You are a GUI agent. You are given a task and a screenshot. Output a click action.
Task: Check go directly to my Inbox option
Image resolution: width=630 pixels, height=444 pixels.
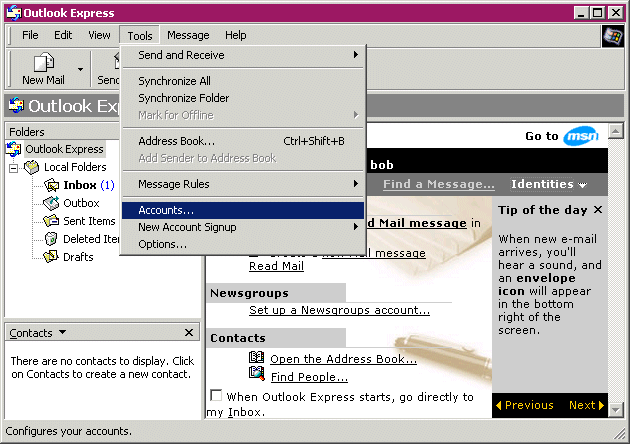tap(216, 395)
